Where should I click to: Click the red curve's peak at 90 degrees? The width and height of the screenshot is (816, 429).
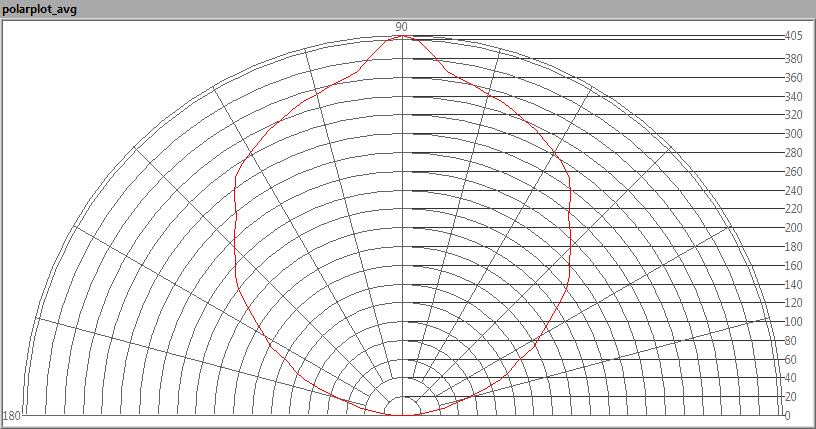click(402, 35)
